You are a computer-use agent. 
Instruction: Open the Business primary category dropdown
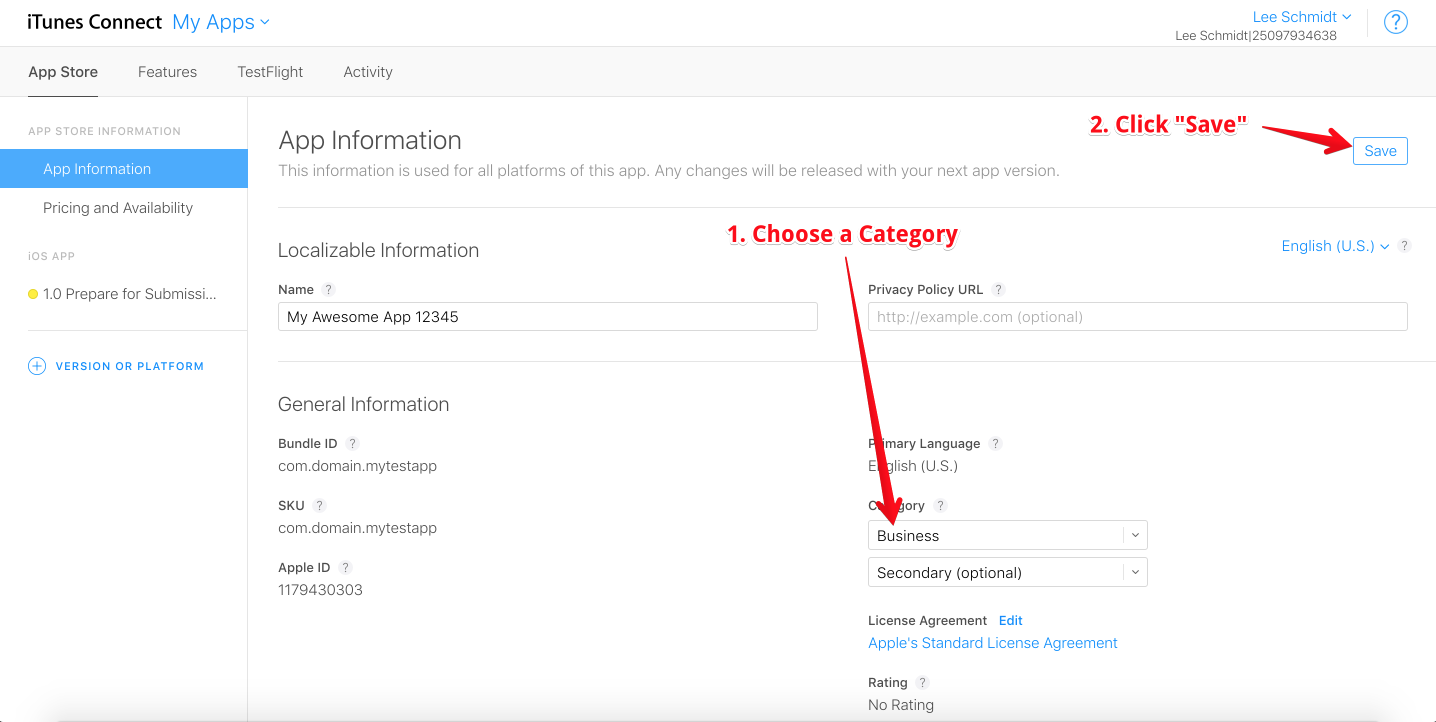coord(1008,535)
